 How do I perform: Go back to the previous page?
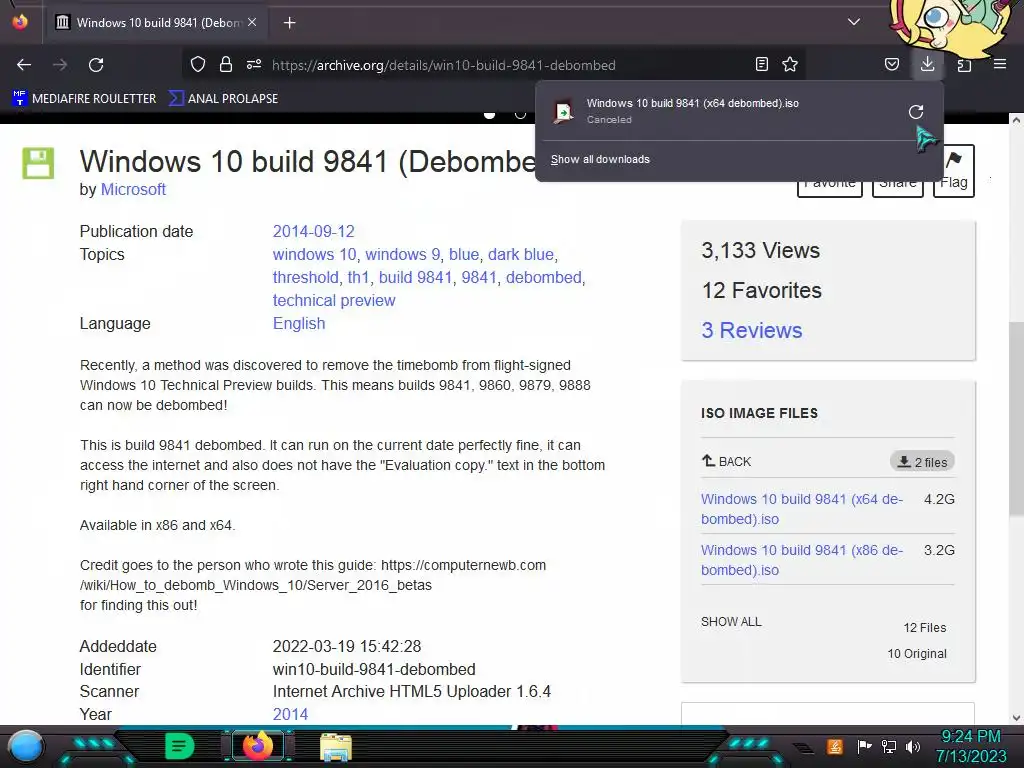(x=24, y=65)
